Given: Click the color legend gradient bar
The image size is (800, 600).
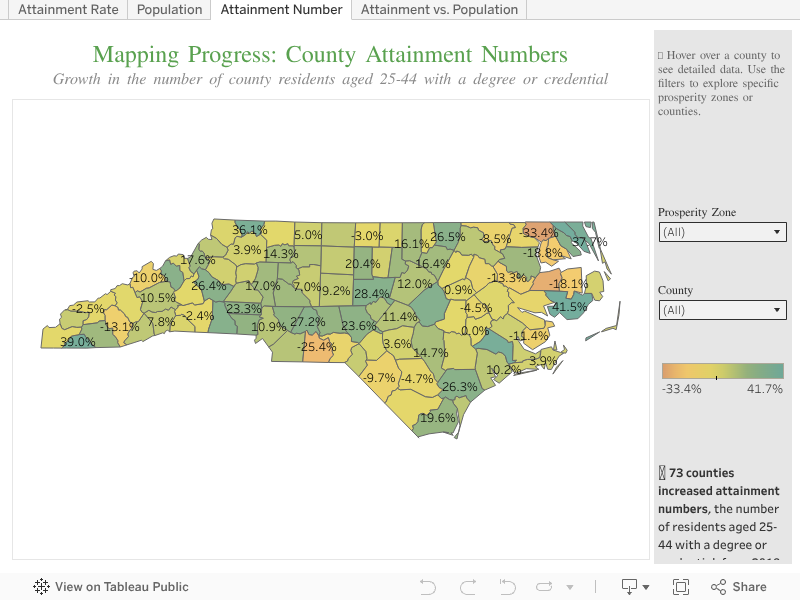Looking at the screenshot, I should pos(722,371).
